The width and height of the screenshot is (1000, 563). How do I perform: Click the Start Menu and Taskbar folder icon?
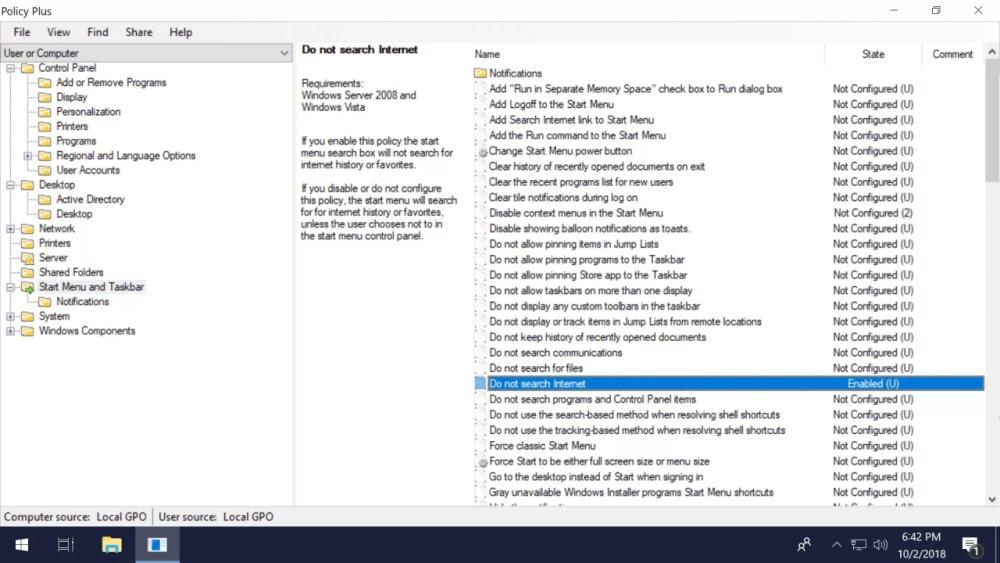pyautogui.click(x=28, y=287)
